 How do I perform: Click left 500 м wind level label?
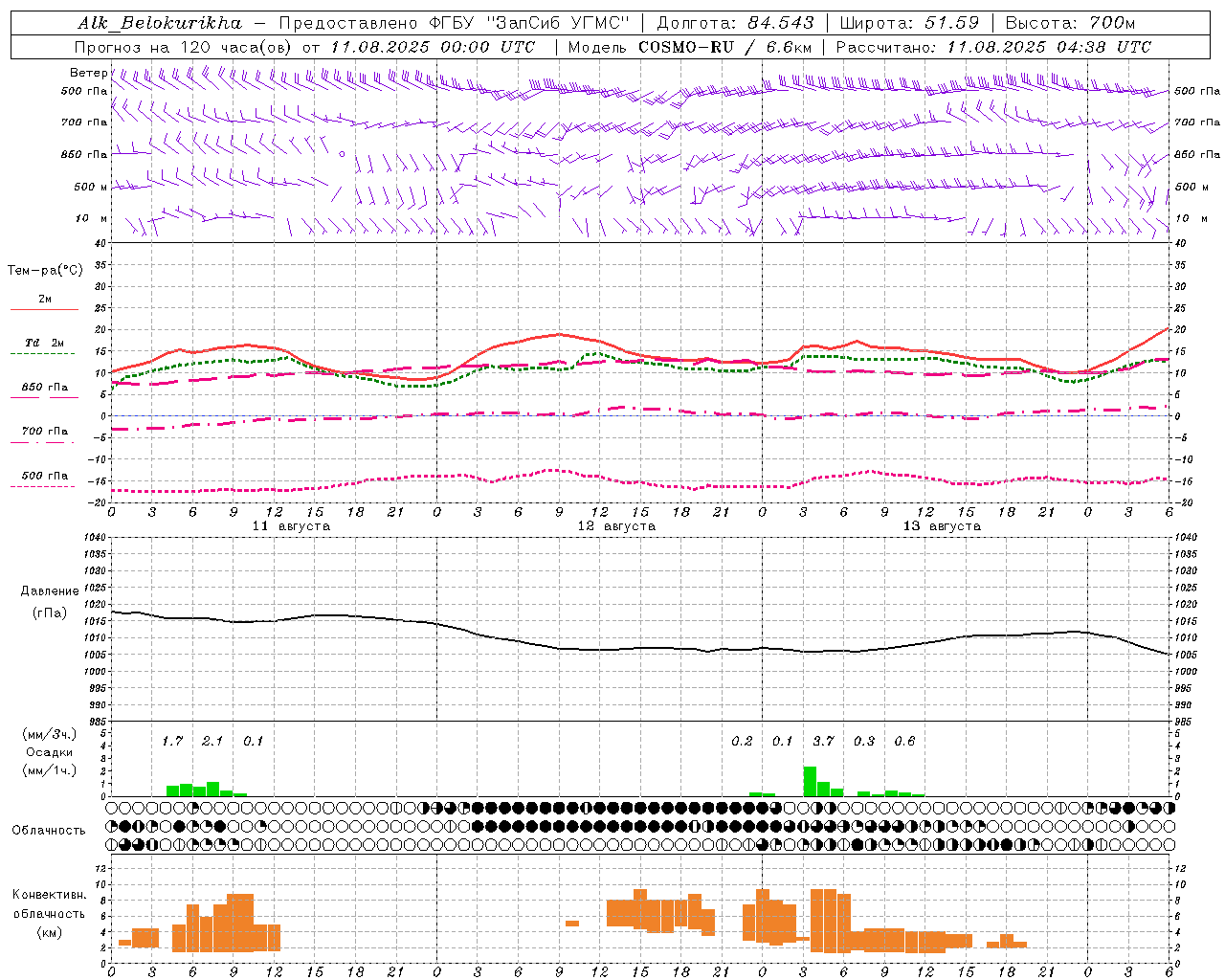click(x=91, y=187)
